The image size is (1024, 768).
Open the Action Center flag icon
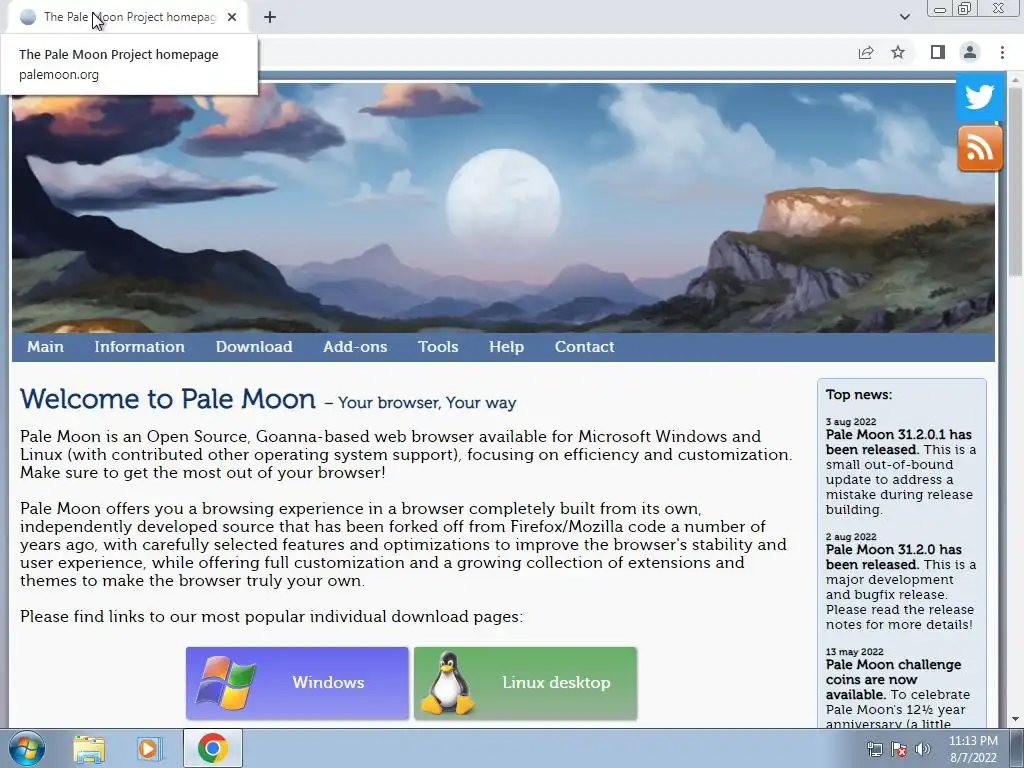pos(899,750)
